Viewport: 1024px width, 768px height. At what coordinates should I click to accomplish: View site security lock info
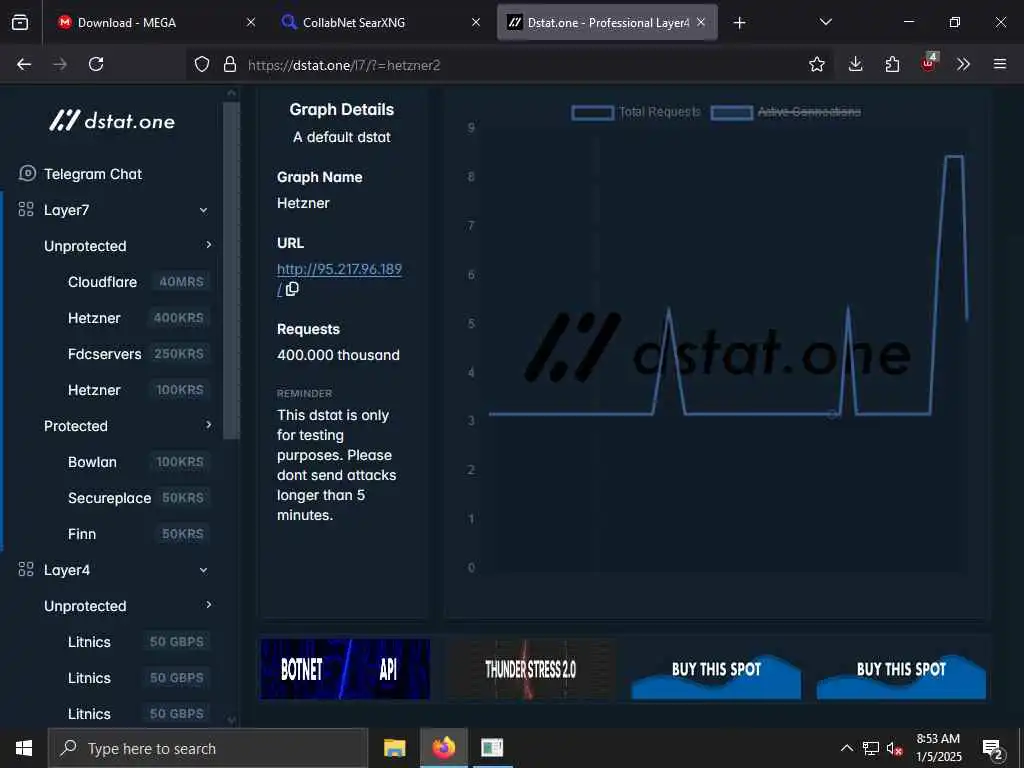[230, 64]
